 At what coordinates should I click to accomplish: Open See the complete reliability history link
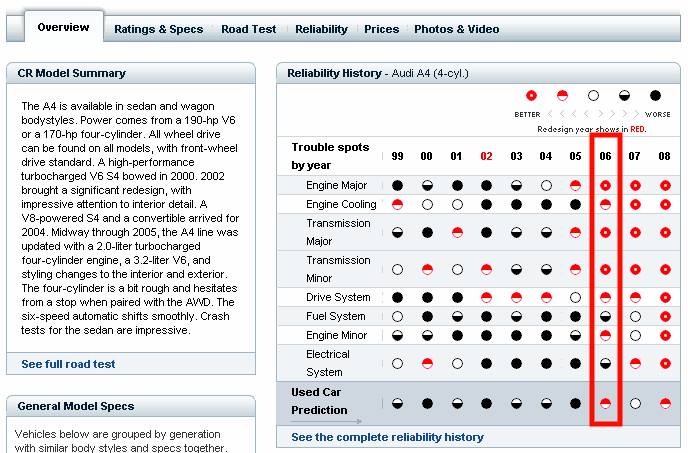387,437
